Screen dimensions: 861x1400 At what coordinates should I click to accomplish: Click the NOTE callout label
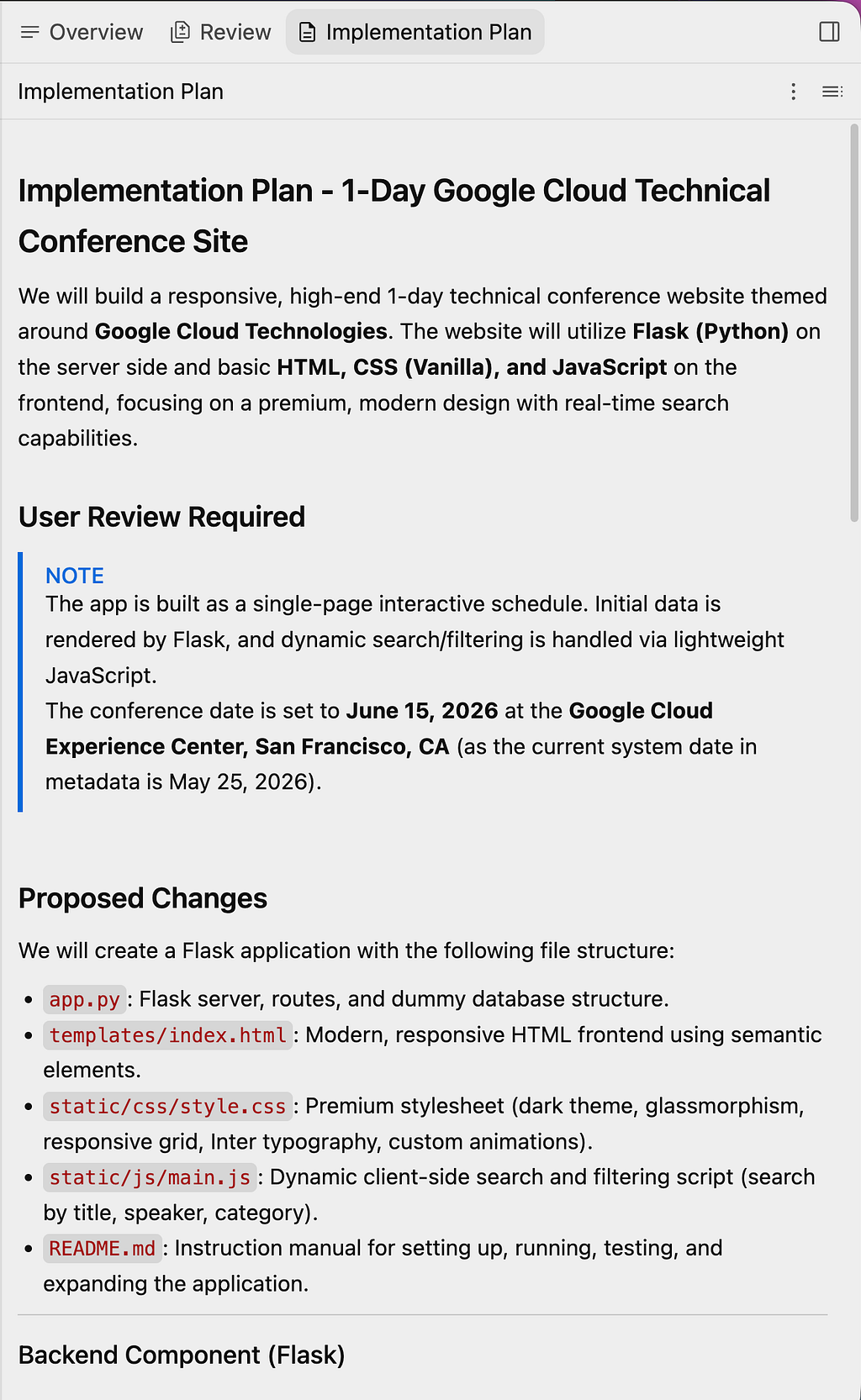pos(75,576)
